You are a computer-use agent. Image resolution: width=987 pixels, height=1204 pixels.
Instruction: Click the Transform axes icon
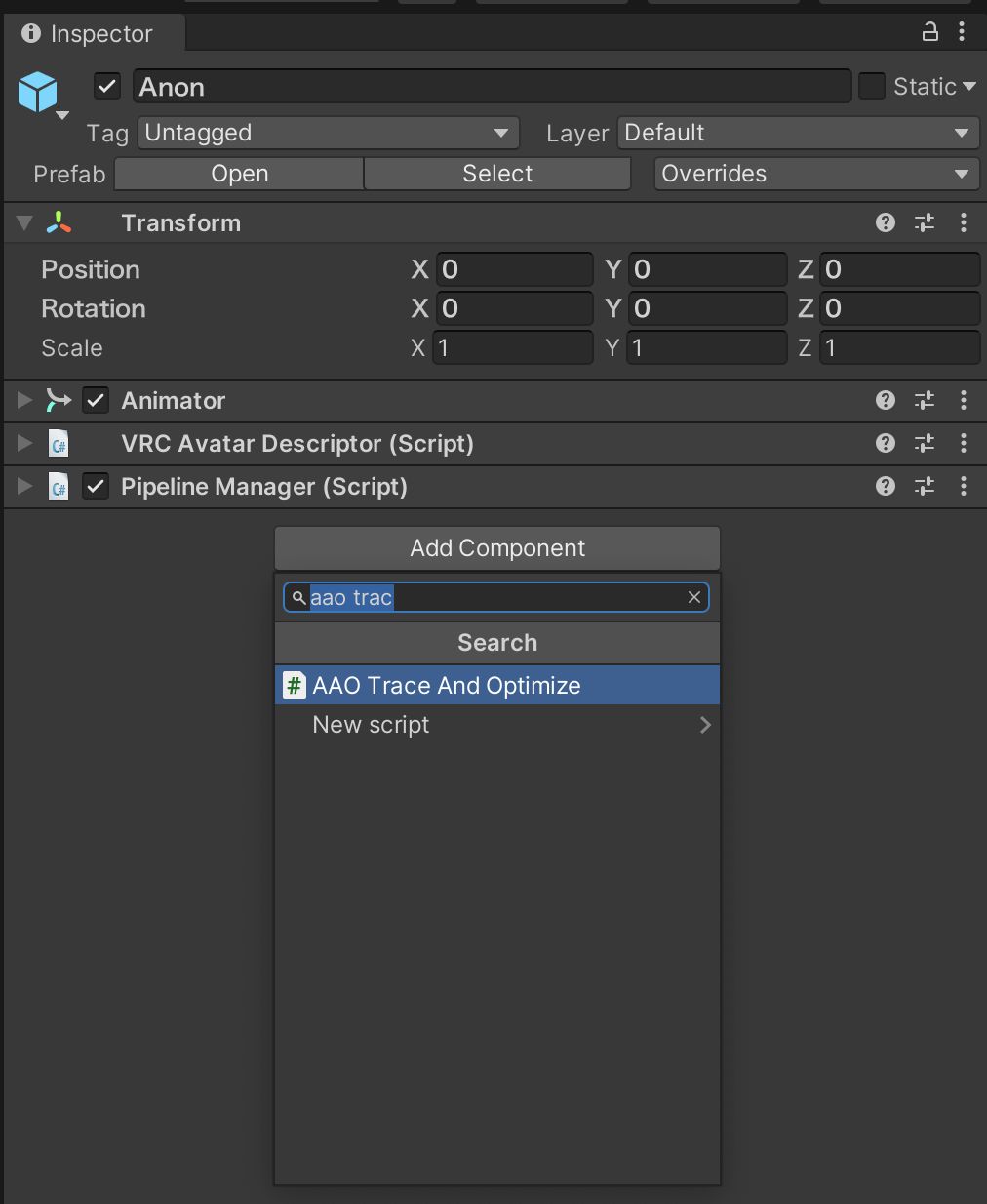point(59,222)
